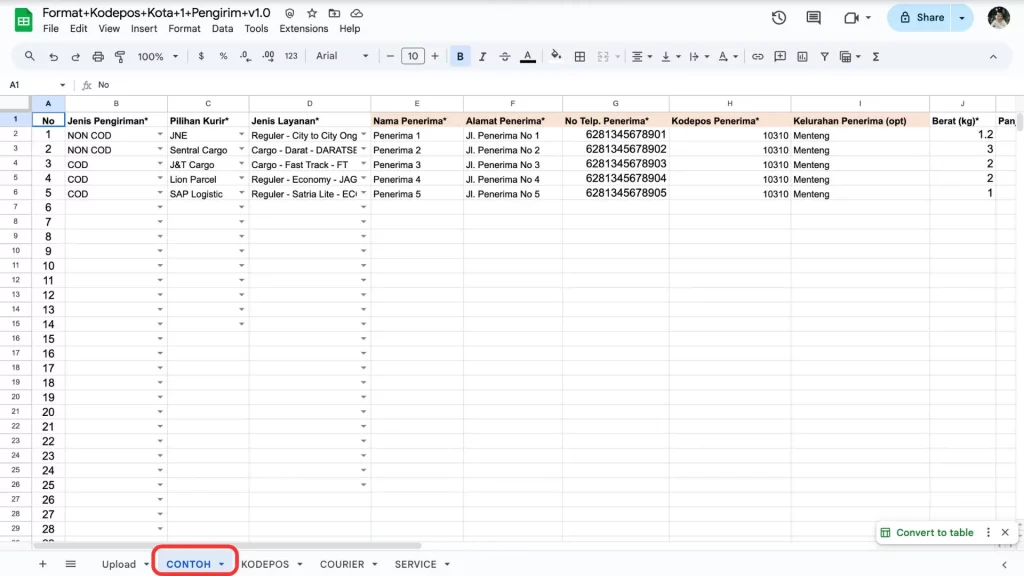The height and width of the screenshot is (576, 1024).
Task: Open the fill color picker
Action: pyautogui.click(x=556, y=57)
